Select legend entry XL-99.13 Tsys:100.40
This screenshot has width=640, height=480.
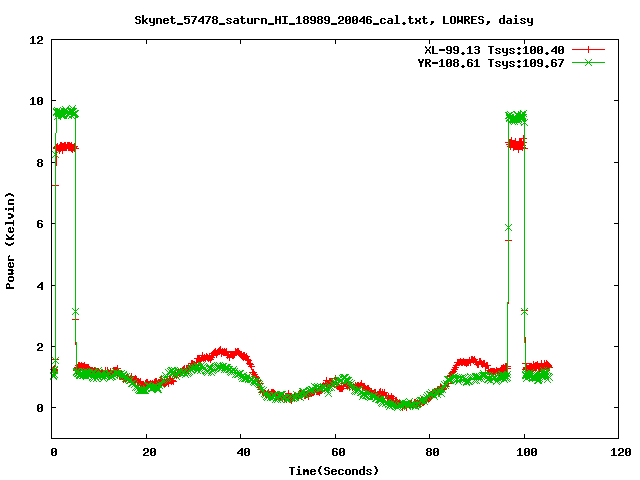coord(494,50)
